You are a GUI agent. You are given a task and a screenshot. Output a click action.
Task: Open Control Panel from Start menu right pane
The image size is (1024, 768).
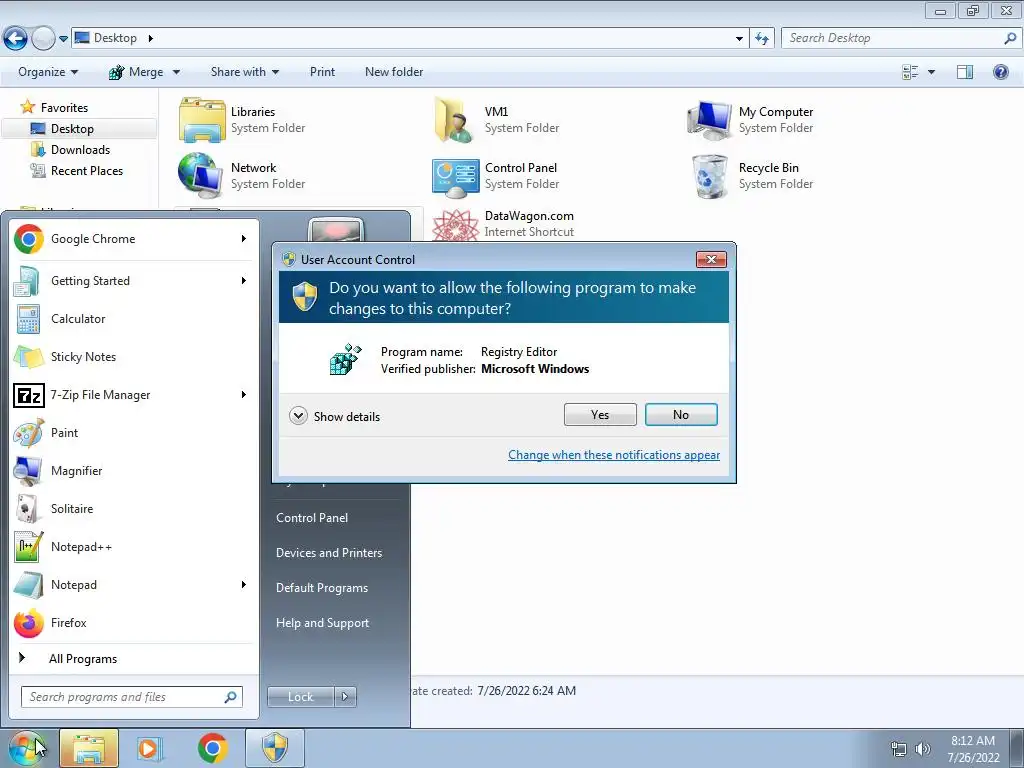pyautogui.click(x=312, y=518)
